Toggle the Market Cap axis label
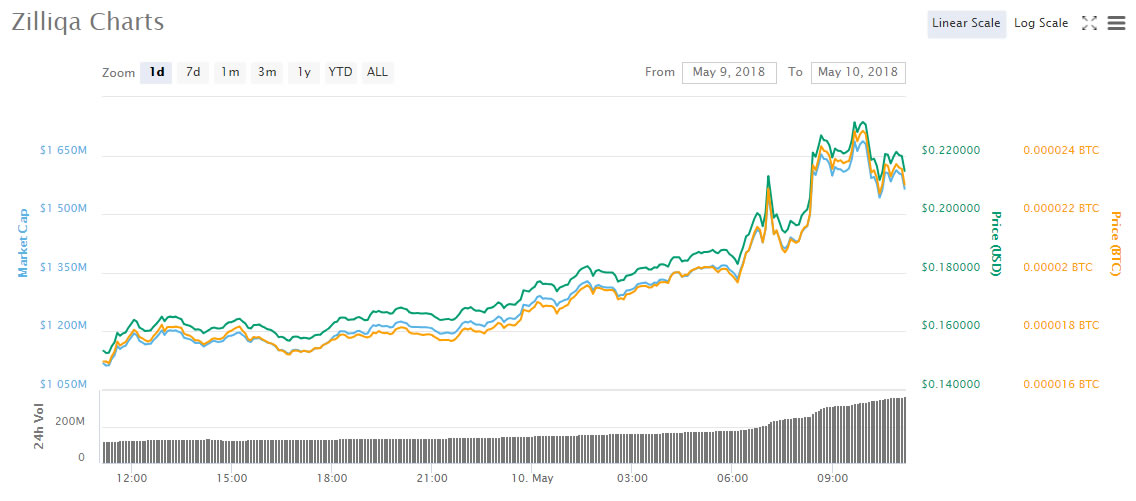The height and width of the screenshot is (501, 1136). pos(22,243)
